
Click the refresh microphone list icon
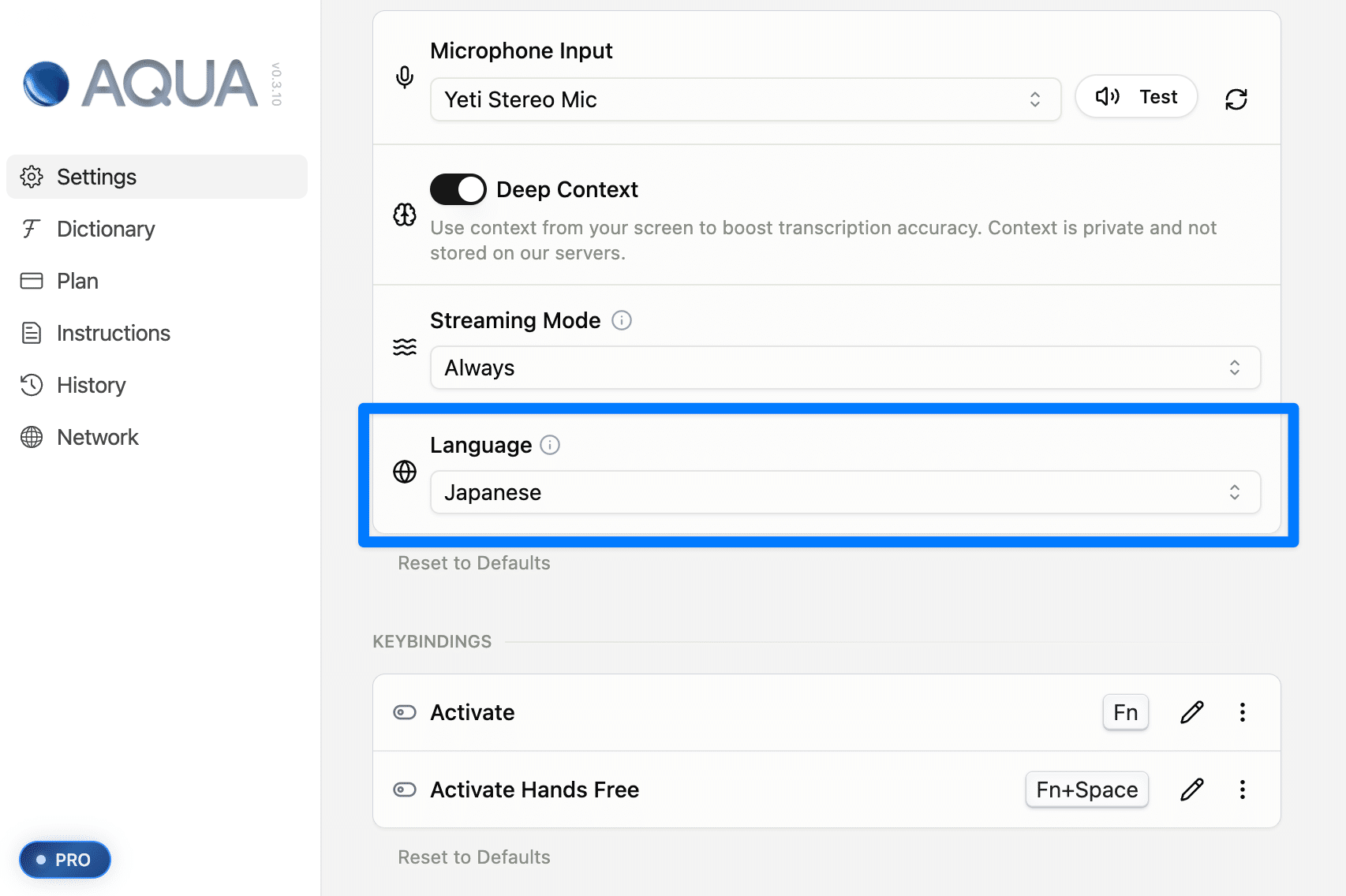(1236, 99)
